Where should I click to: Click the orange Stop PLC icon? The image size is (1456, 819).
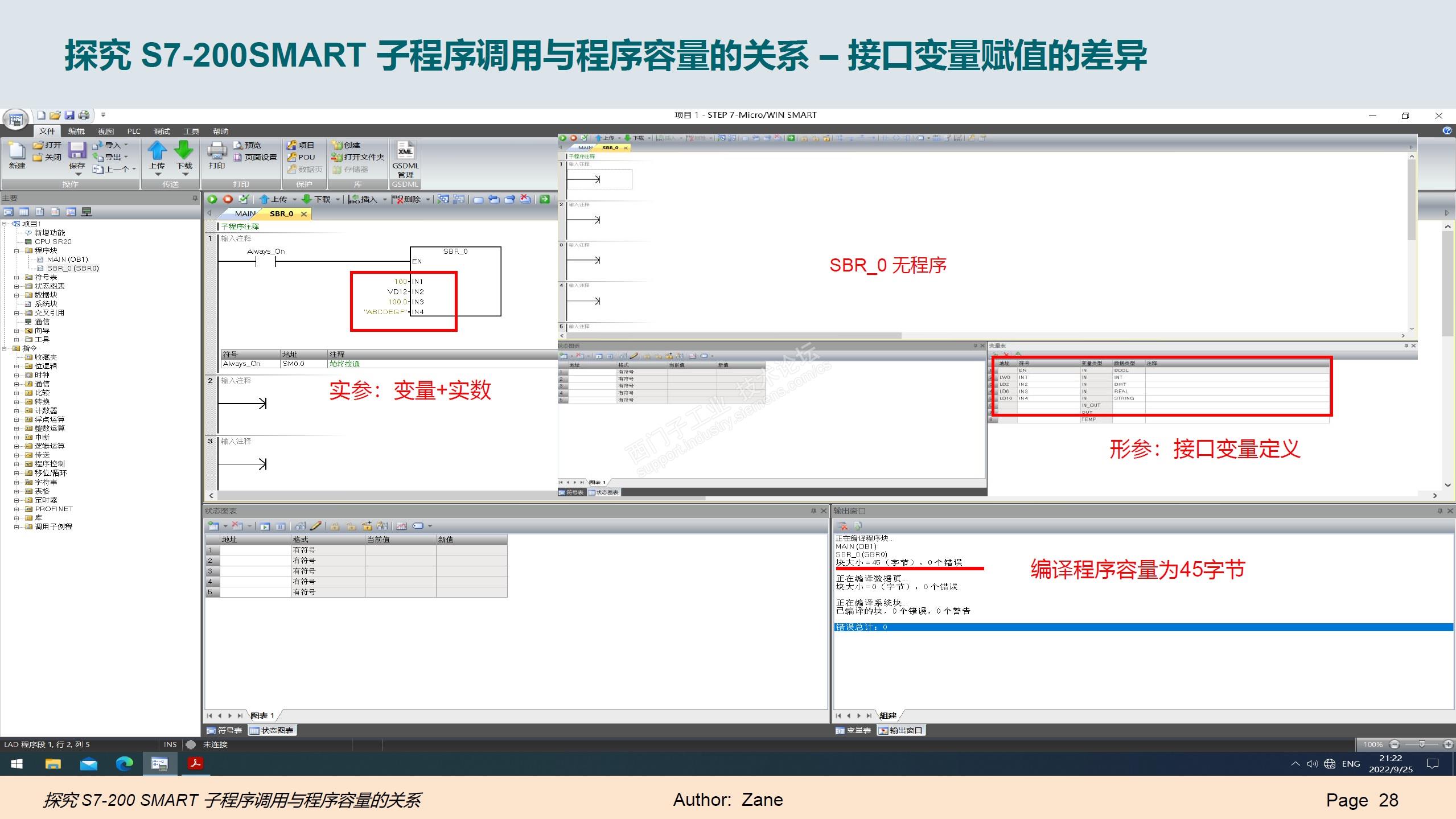pyautogui.click(x=228, y=199)
